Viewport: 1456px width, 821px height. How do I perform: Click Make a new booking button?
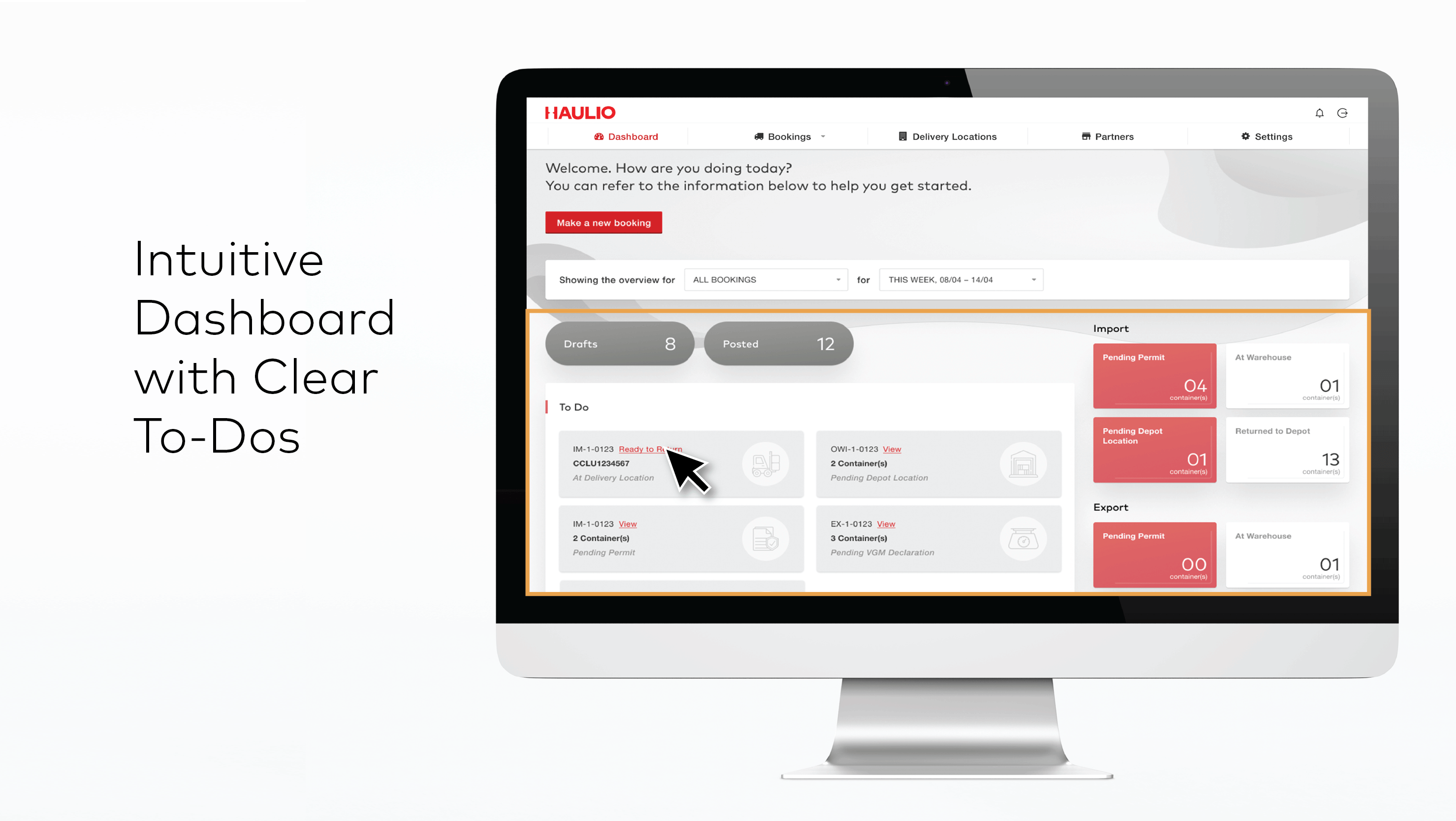(x=604, y=222)
